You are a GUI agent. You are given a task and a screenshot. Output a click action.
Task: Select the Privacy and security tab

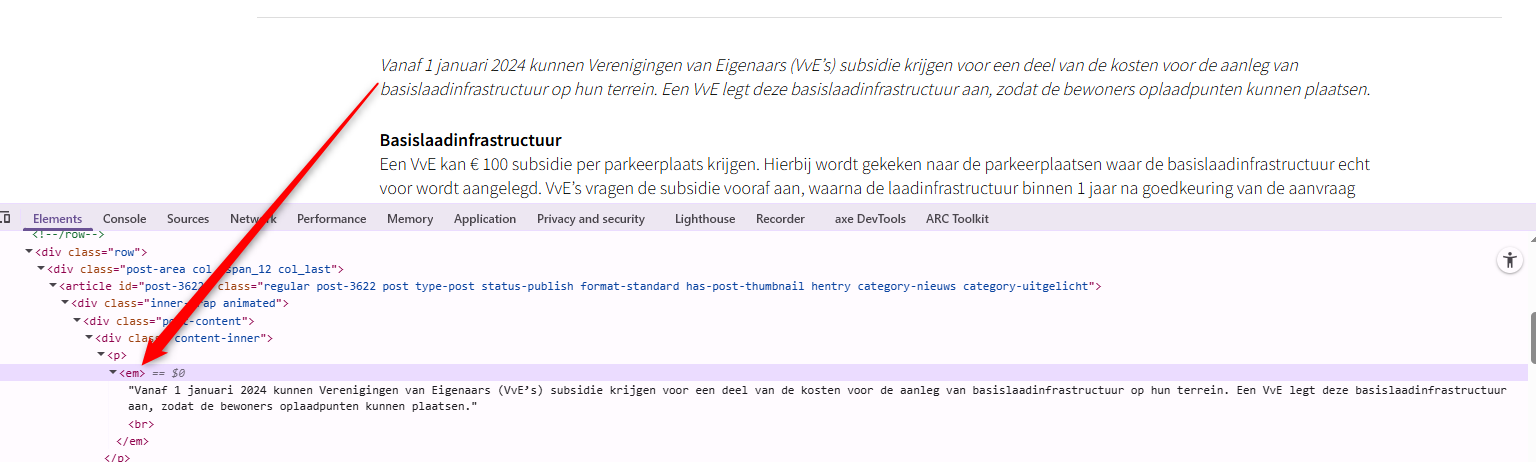click(x=591, y=219)
